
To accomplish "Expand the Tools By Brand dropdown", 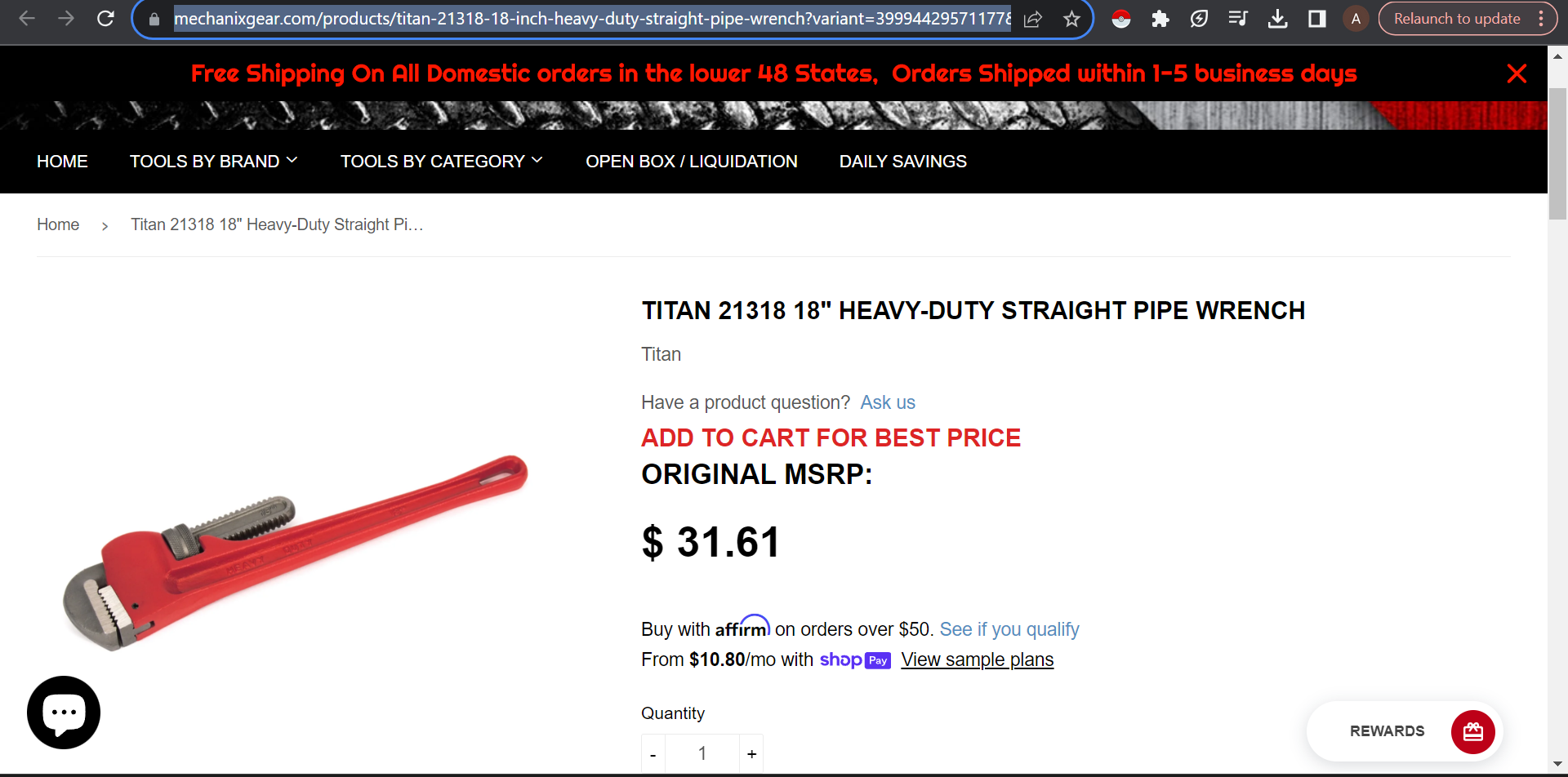I will click(213, 162).
